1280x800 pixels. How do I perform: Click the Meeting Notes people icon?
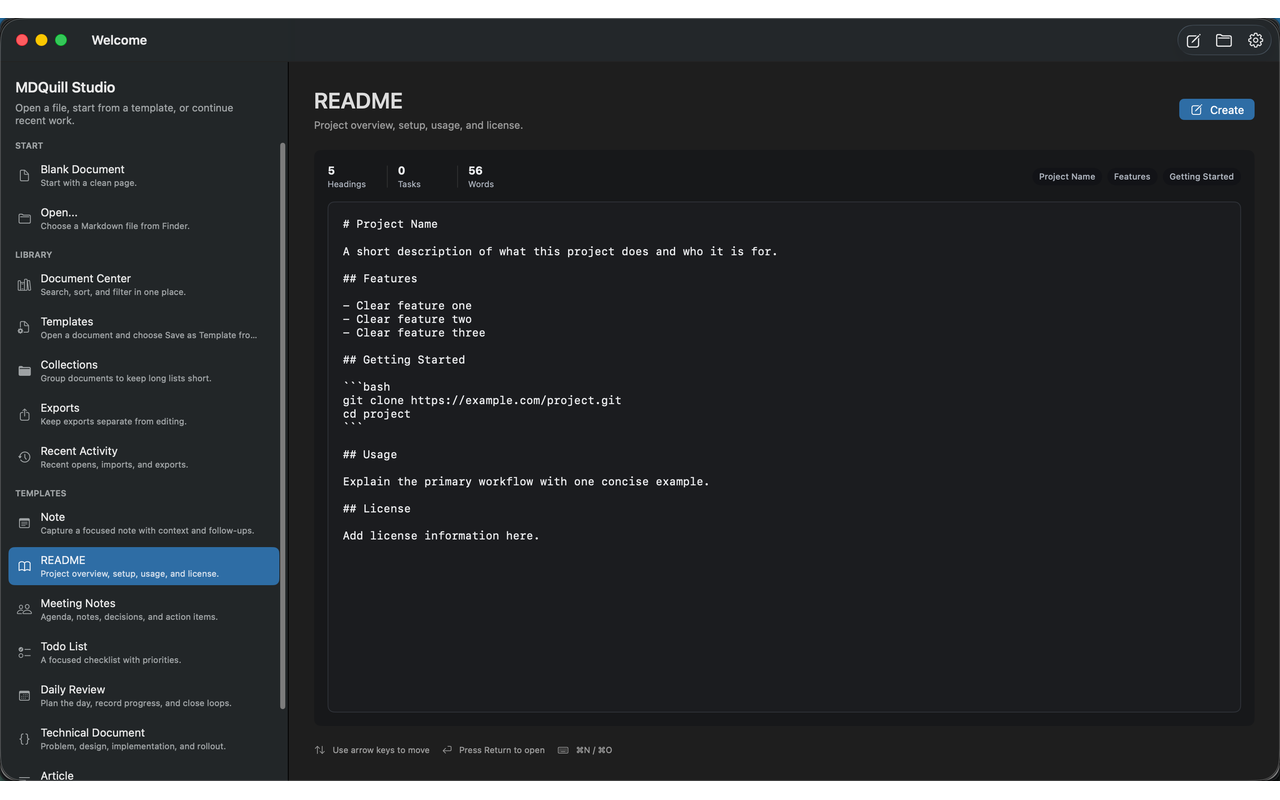(25, 609)
